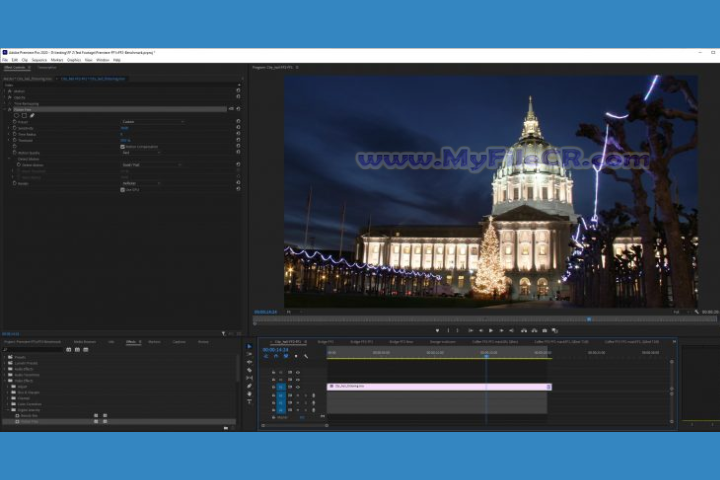Open Timeline Display Settings wrench
This screenshot has height=480, width=720.
pyautogui.click(x=306, y=356)
